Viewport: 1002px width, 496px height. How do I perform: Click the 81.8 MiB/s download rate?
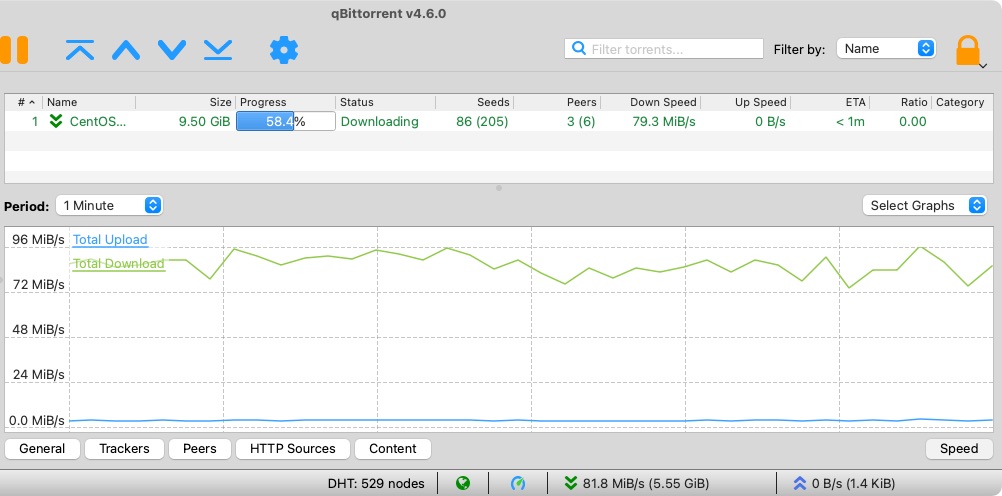[x=645, y=484]
